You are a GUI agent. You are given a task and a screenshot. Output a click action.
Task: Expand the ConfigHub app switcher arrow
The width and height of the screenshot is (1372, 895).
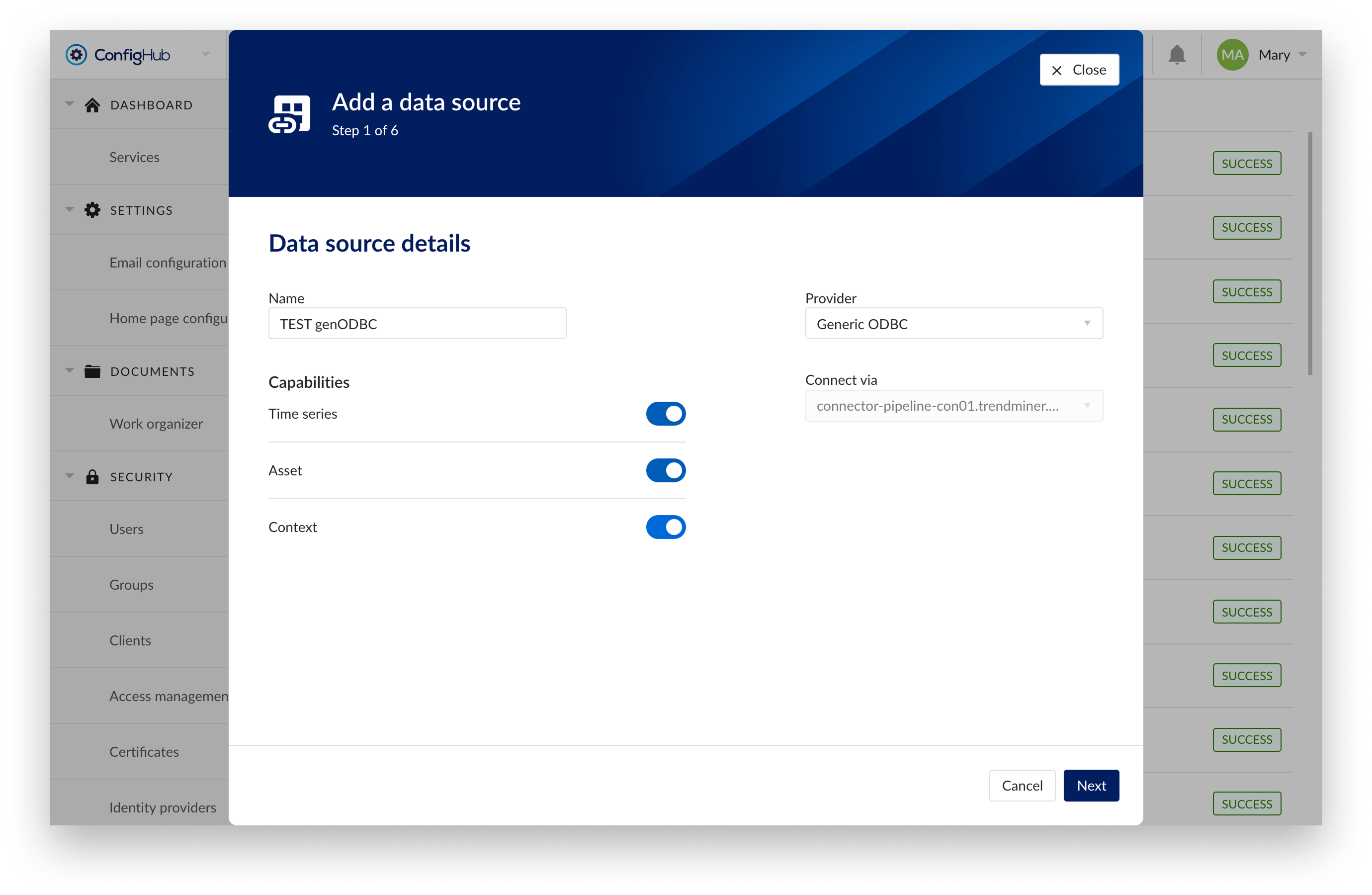point(206,54)
